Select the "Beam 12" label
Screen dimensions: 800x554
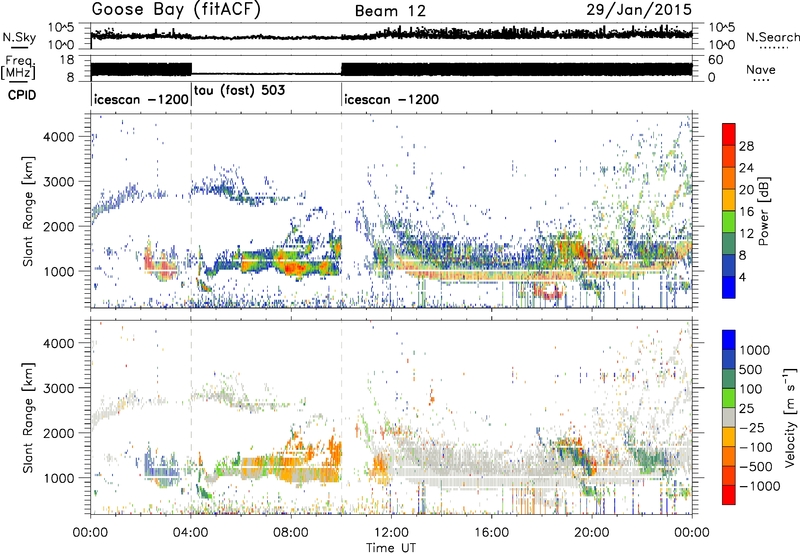390,11
